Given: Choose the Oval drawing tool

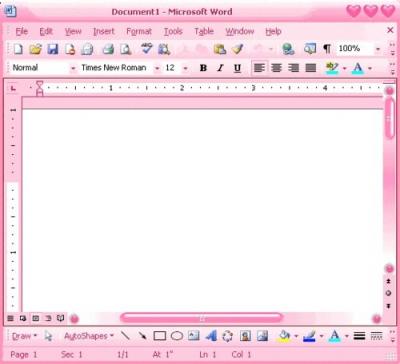Looking at the screenshot, I should pos(177,336).
